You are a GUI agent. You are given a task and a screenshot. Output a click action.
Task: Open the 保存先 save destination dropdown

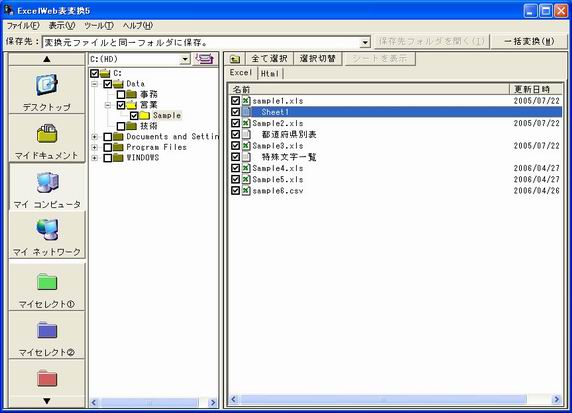coord(365,43)
